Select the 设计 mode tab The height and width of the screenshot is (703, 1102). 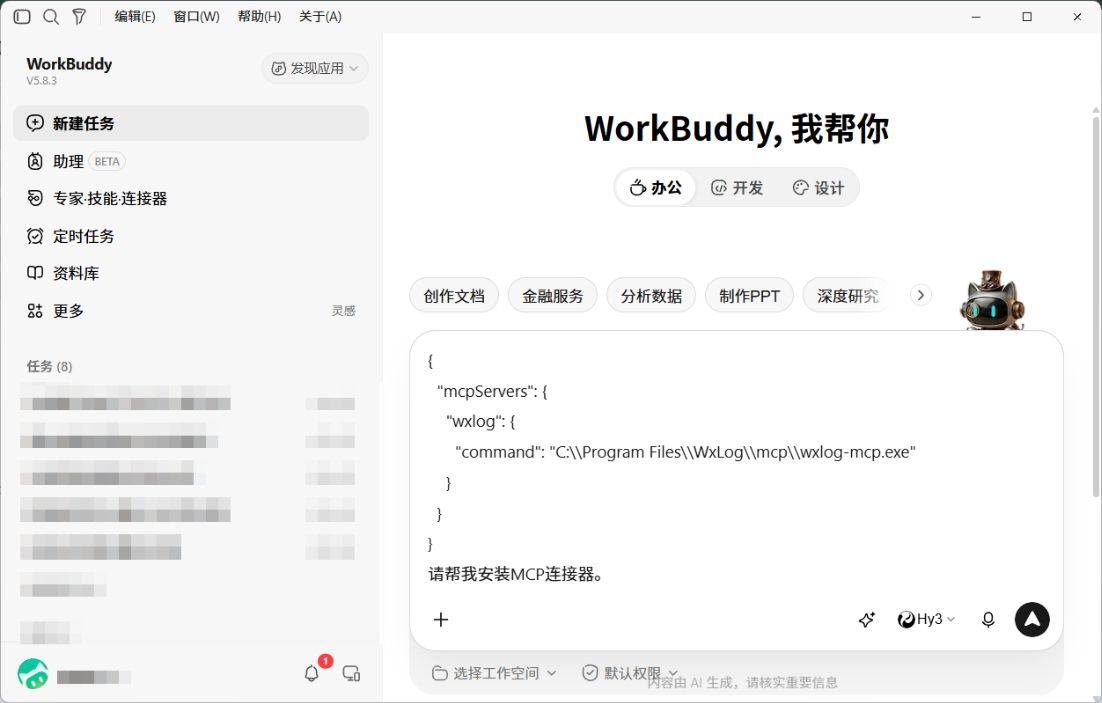(819, 188)
